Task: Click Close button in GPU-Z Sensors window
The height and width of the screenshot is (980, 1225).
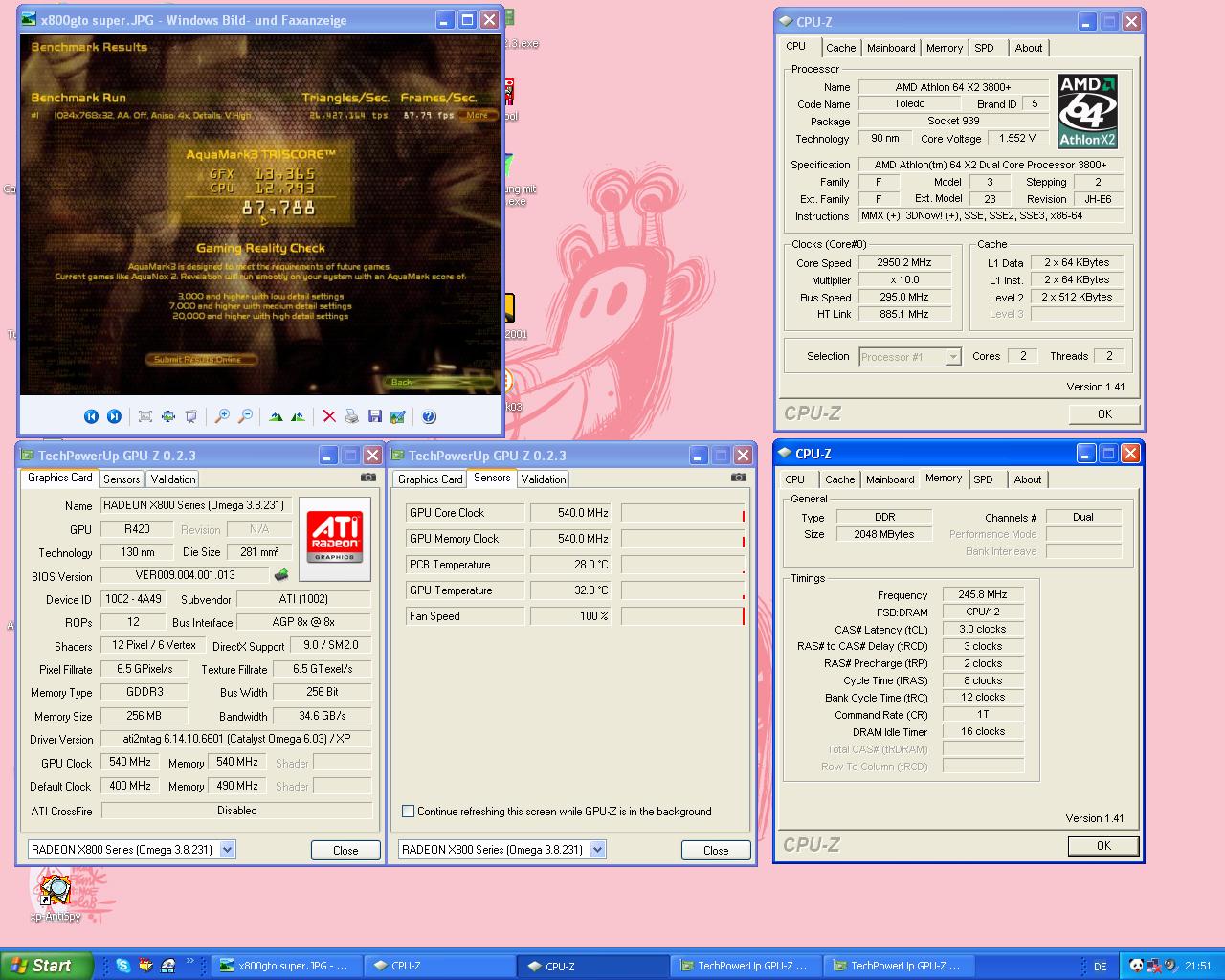Action: coord(716,850)
